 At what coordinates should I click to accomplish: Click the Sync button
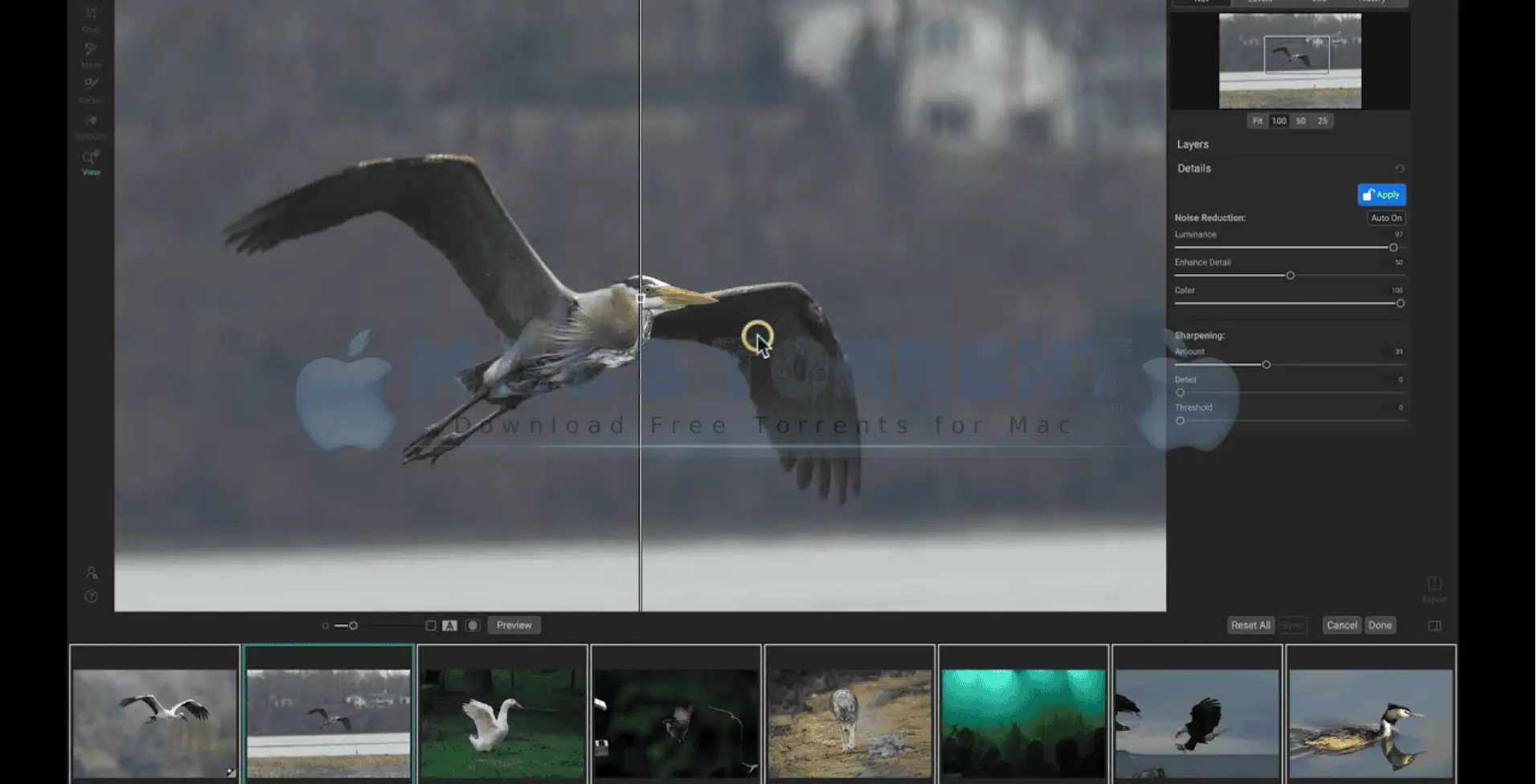click(x=1292, y=625)
